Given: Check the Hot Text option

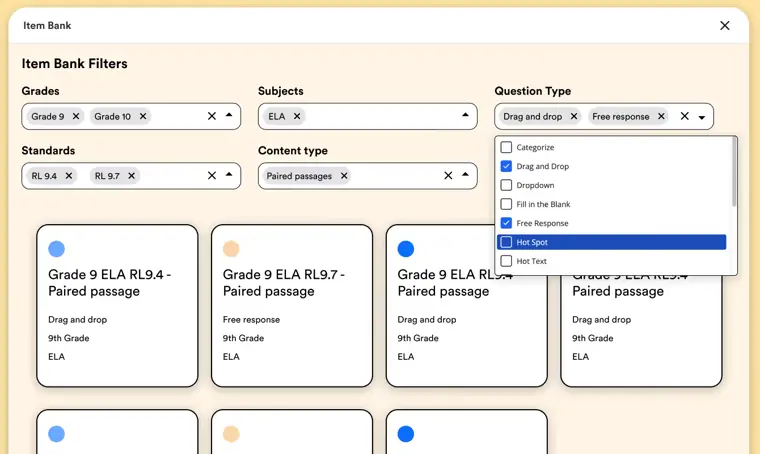Looking at the screenshot, I should pos(506,261).
